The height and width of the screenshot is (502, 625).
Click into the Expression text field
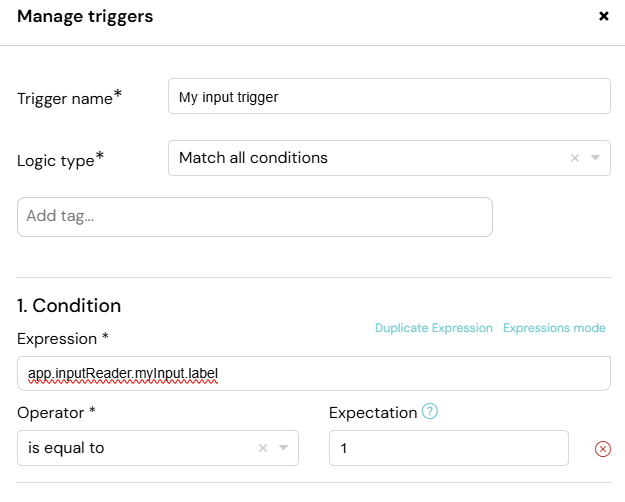click(314, 373)
